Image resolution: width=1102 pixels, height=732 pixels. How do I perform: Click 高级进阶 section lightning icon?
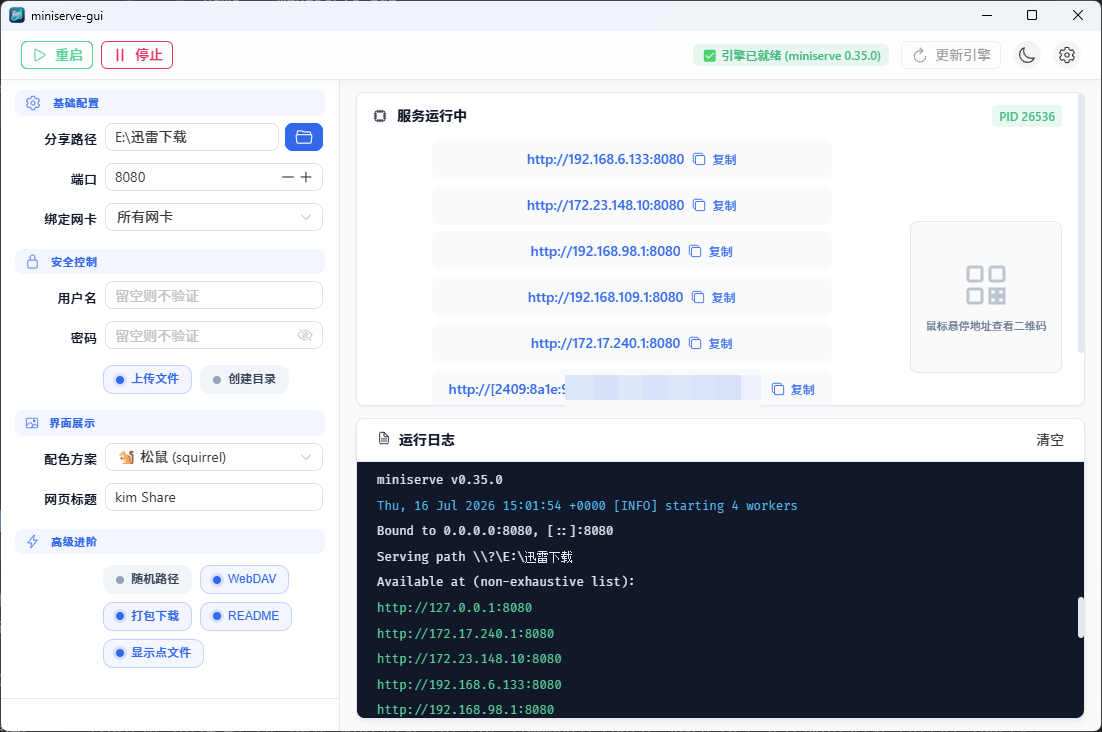tap(32, 542)
